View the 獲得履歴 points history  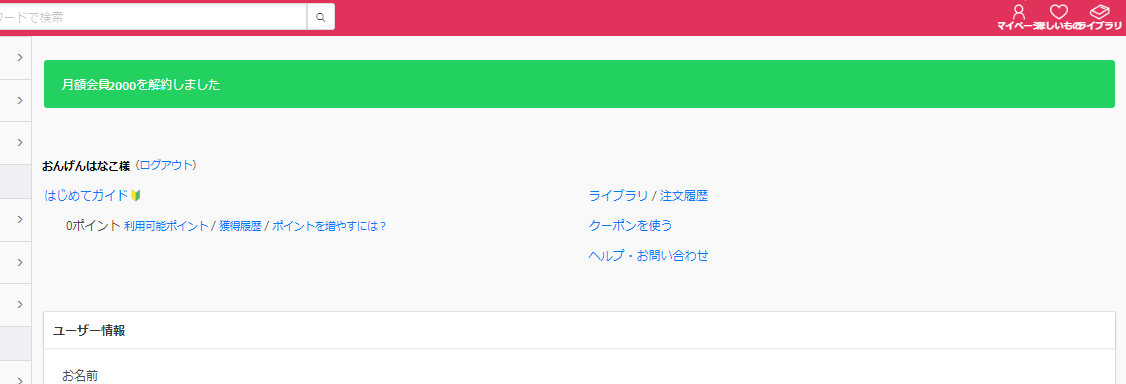click(240, 225)
